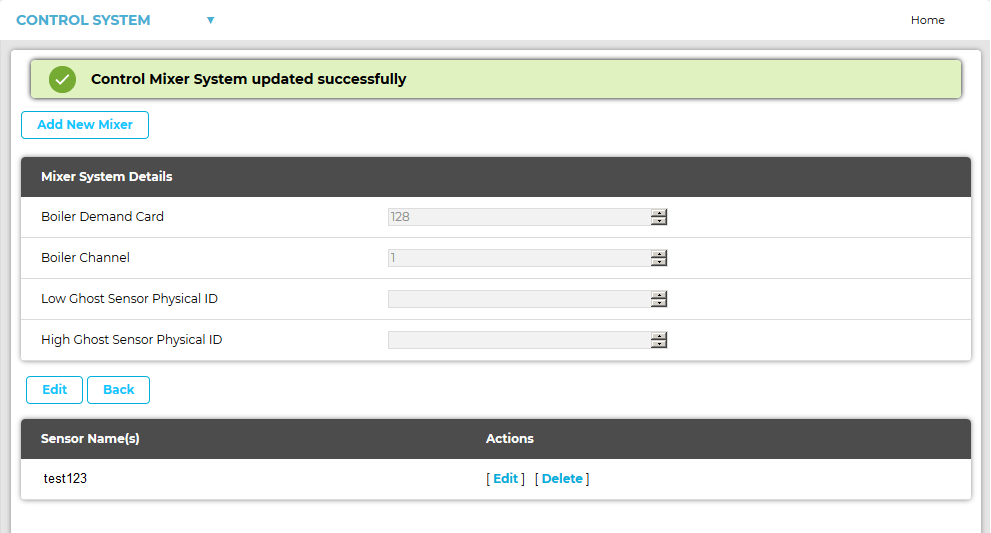The height and width of the screenshot is (533, 991).
Task: Edit the test123 sensor row
Action: 505,479
